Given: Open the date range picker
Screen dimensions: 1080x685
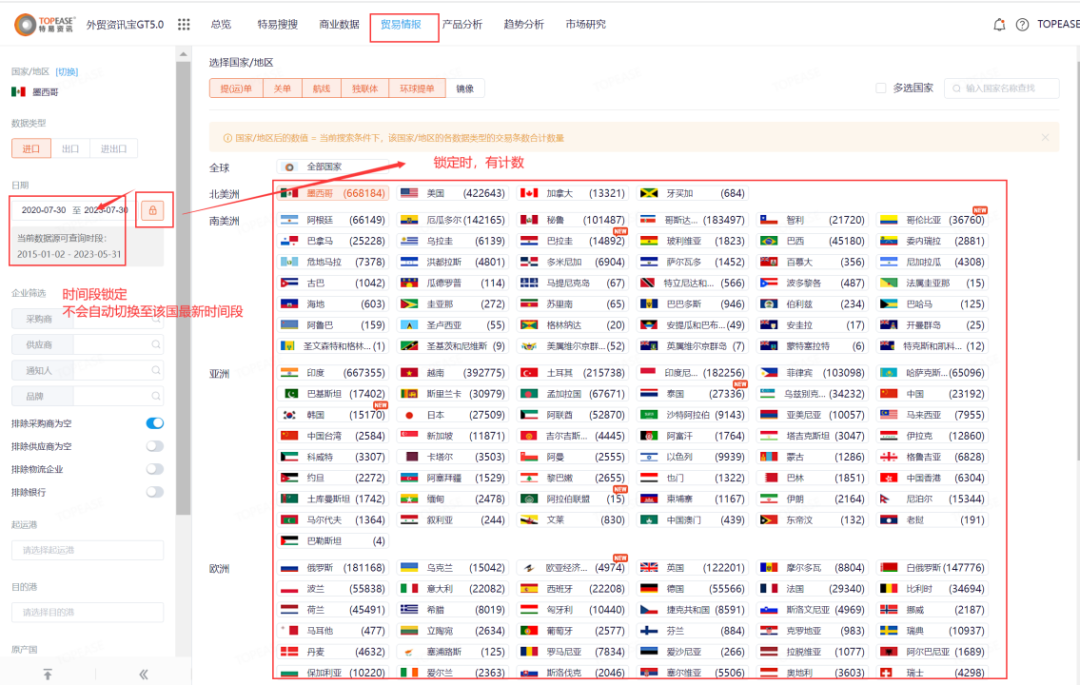Looking at the screenshot, I should [x=74, y=210].
